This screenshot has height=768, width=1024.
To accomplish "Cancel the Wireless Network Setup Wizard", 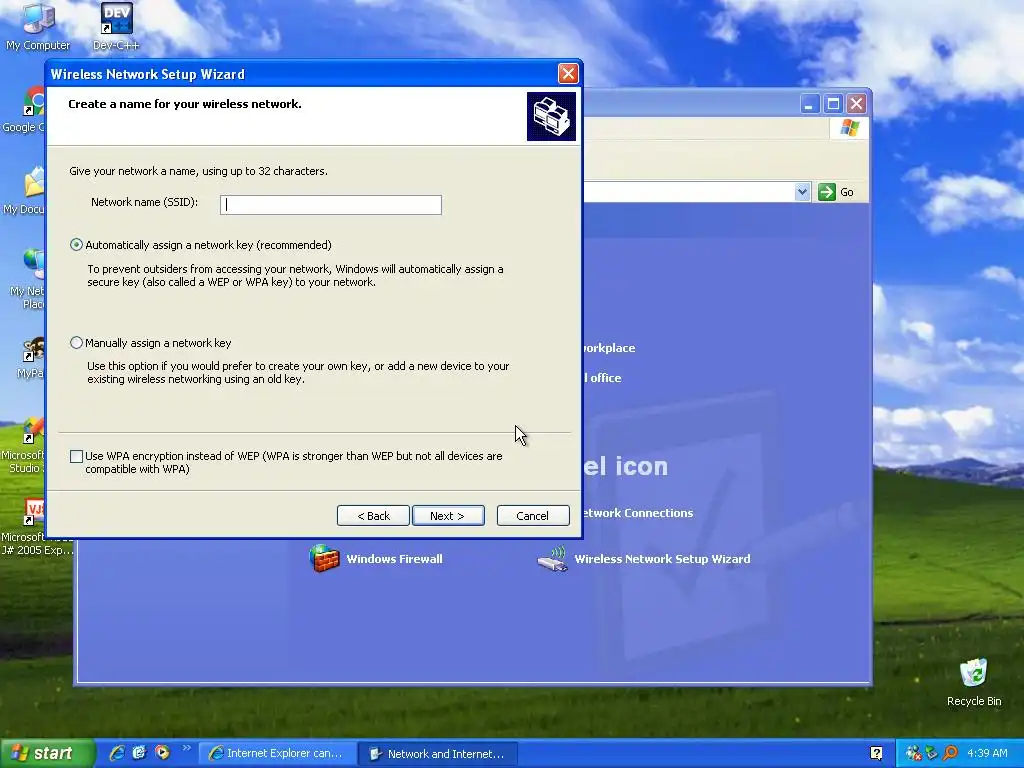I will [x=533, y=516].
